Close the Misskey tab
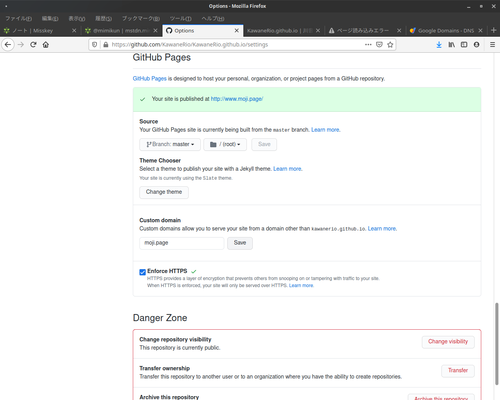Screen dimensions: 500x400 coord(74,30)
